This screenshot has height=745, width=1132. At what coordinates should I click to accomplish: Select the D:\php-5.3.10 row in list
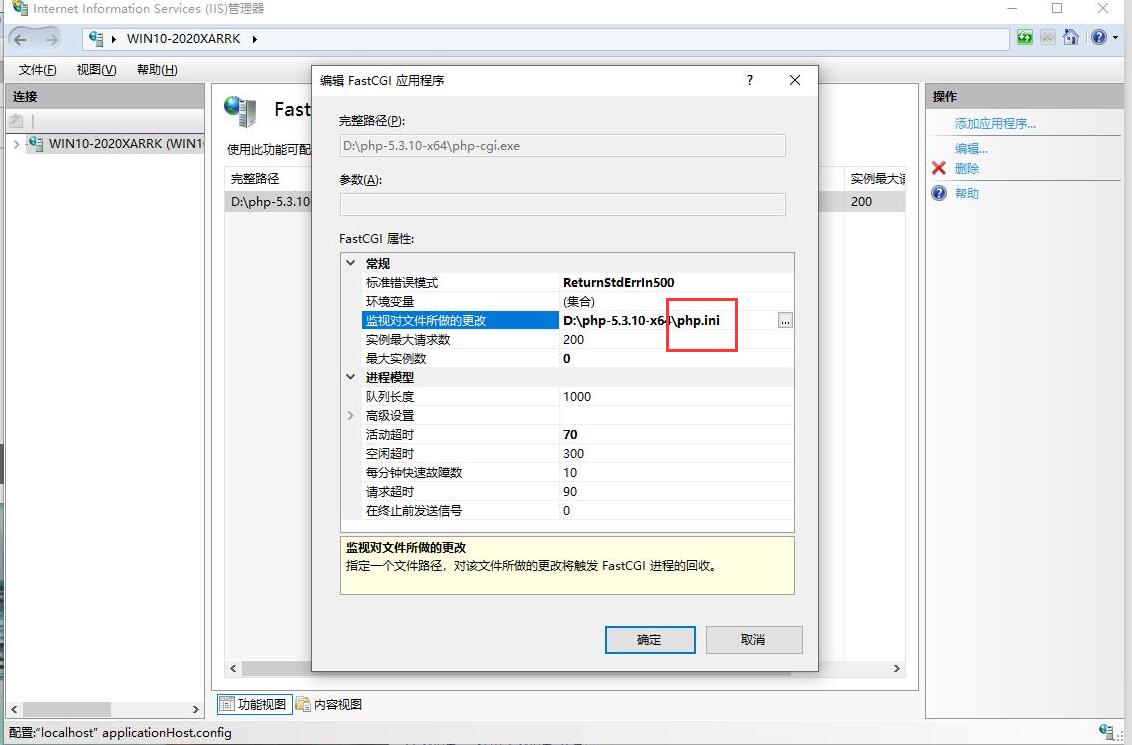click(270, 201)
